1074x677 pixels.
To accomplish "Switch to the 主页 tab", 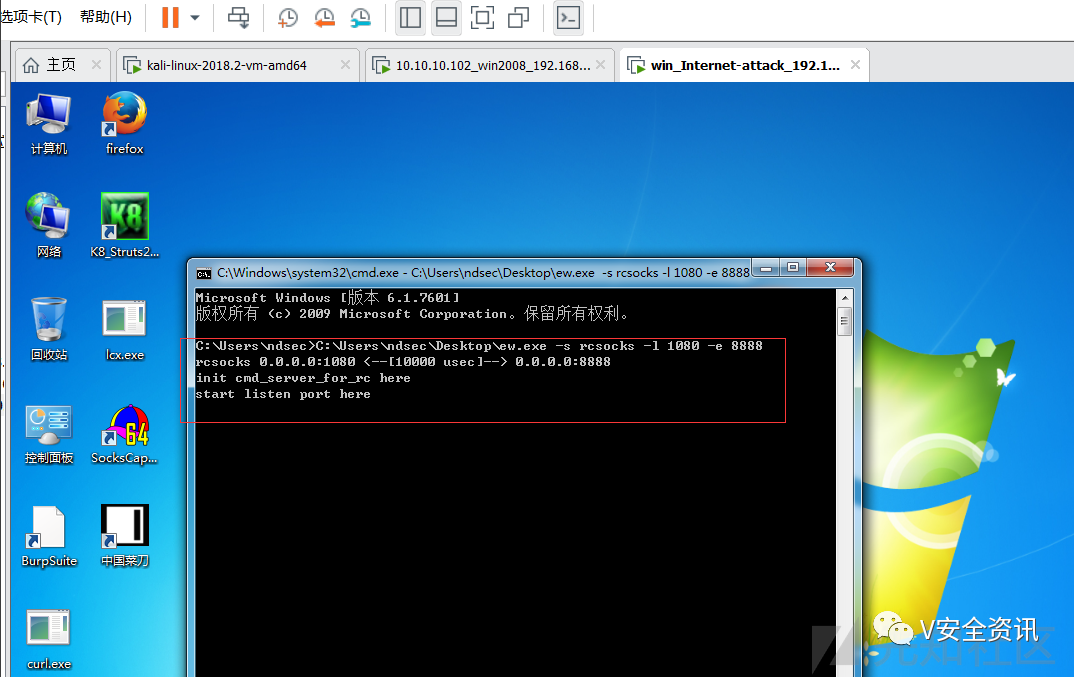I will click(x=61, y=65).
